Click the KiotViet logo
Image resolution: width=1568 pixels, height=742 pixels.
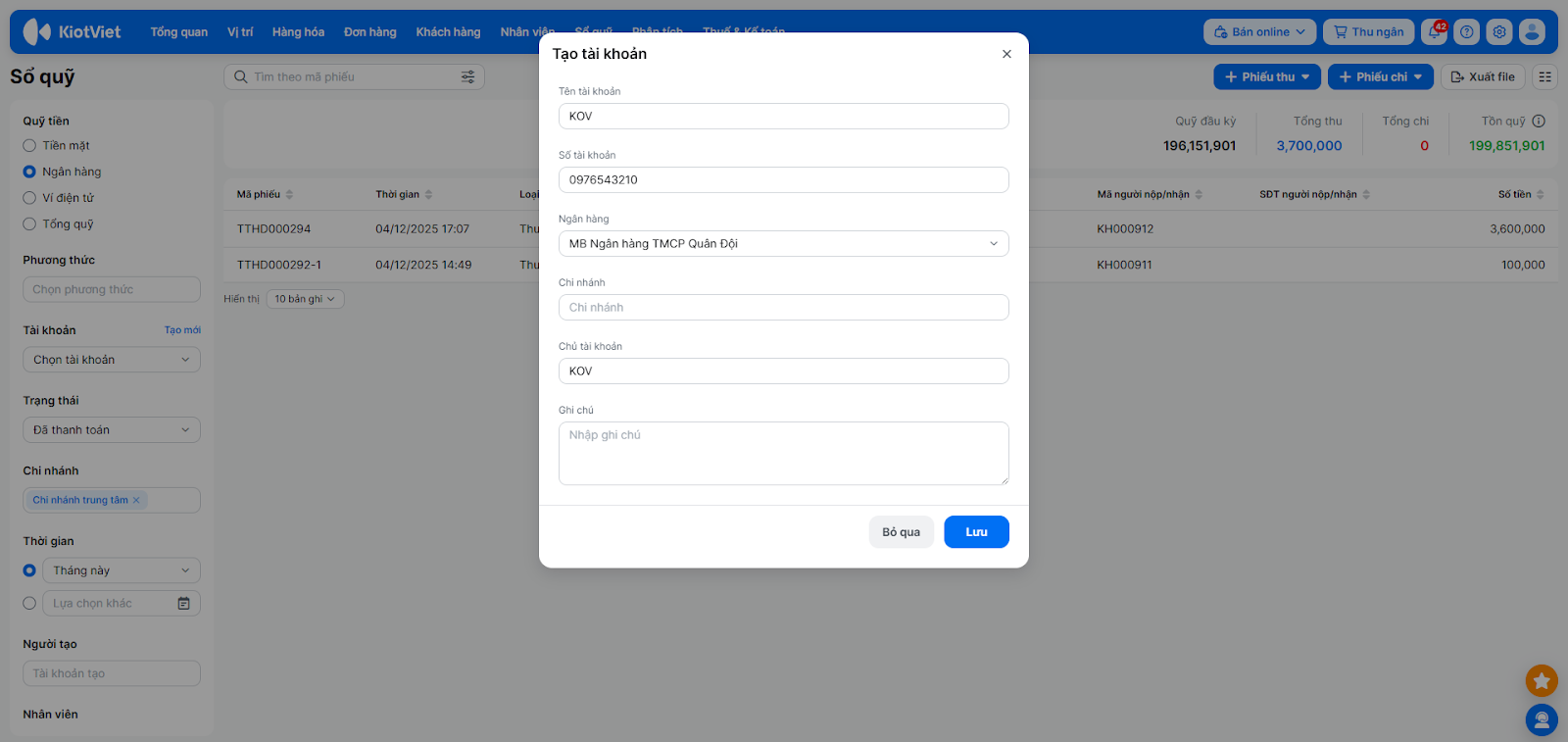click(72, 31)
